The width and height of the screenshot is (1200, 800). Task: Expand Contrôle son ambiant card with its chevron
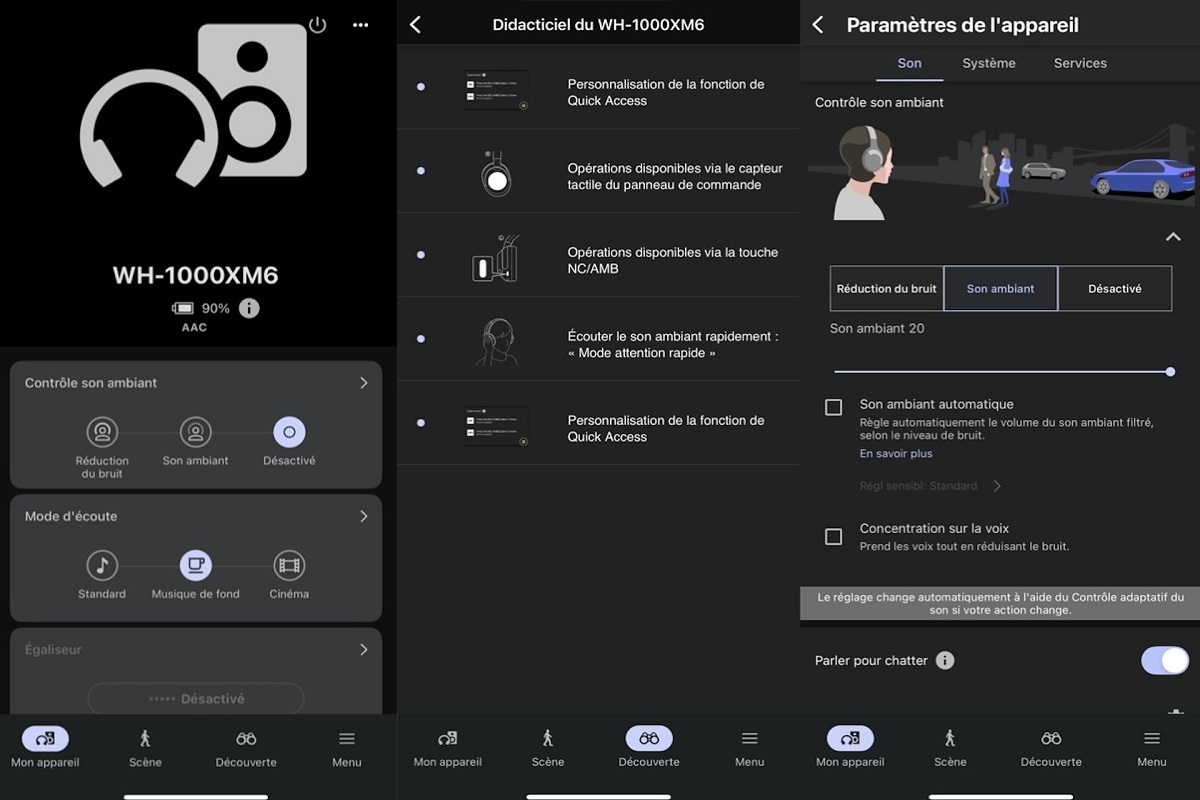coord(364,383)
